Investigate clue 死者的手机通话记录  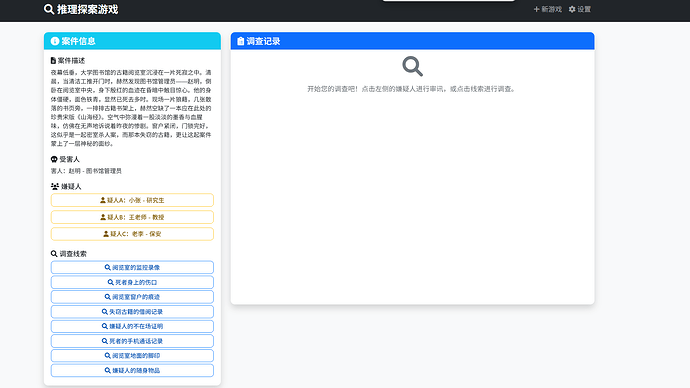pyautogui.click(x=132, y=341)
